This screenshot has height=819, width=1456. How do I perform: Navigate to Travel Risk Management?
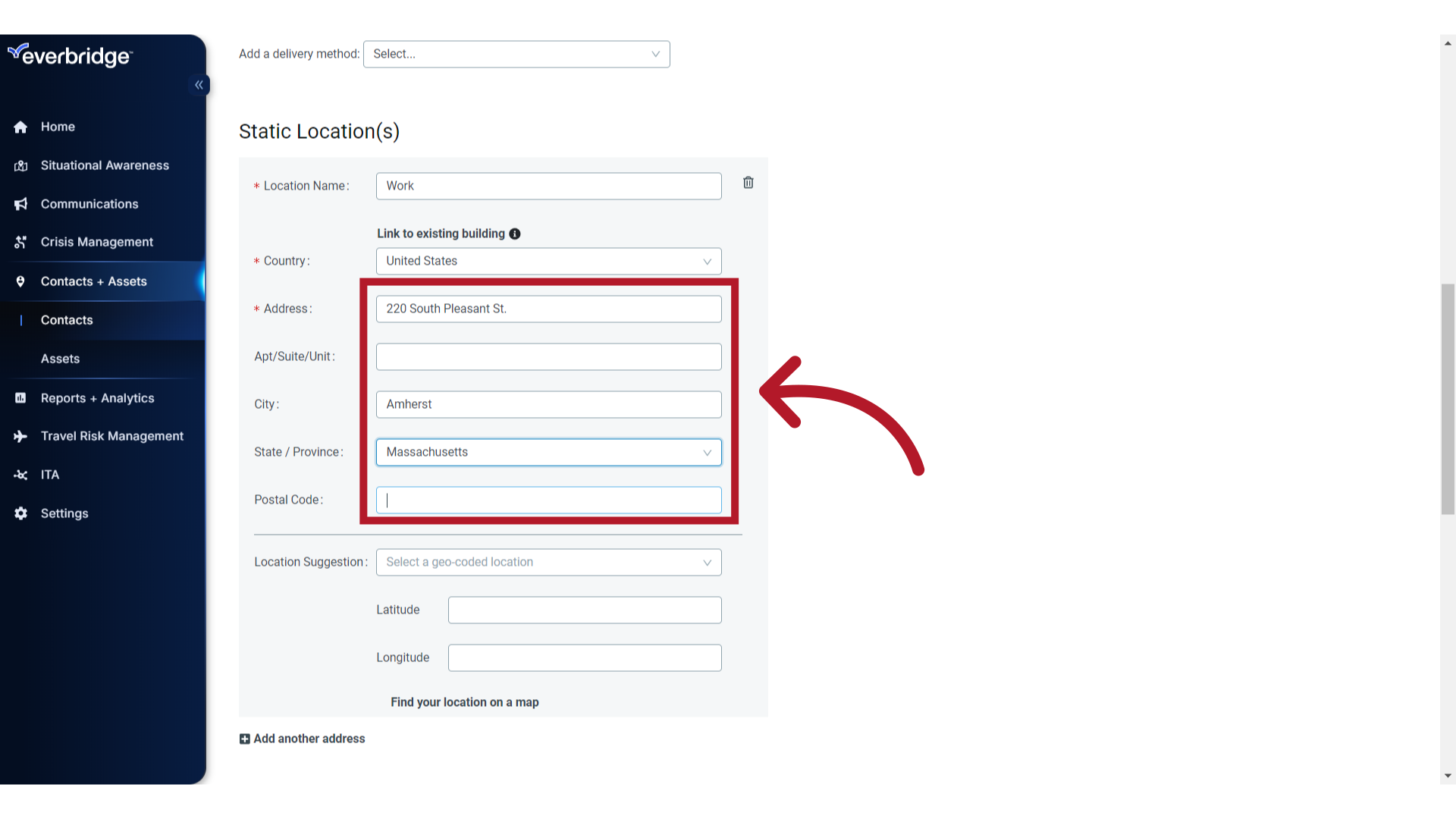pyautogui.click(x=112, y=436)
